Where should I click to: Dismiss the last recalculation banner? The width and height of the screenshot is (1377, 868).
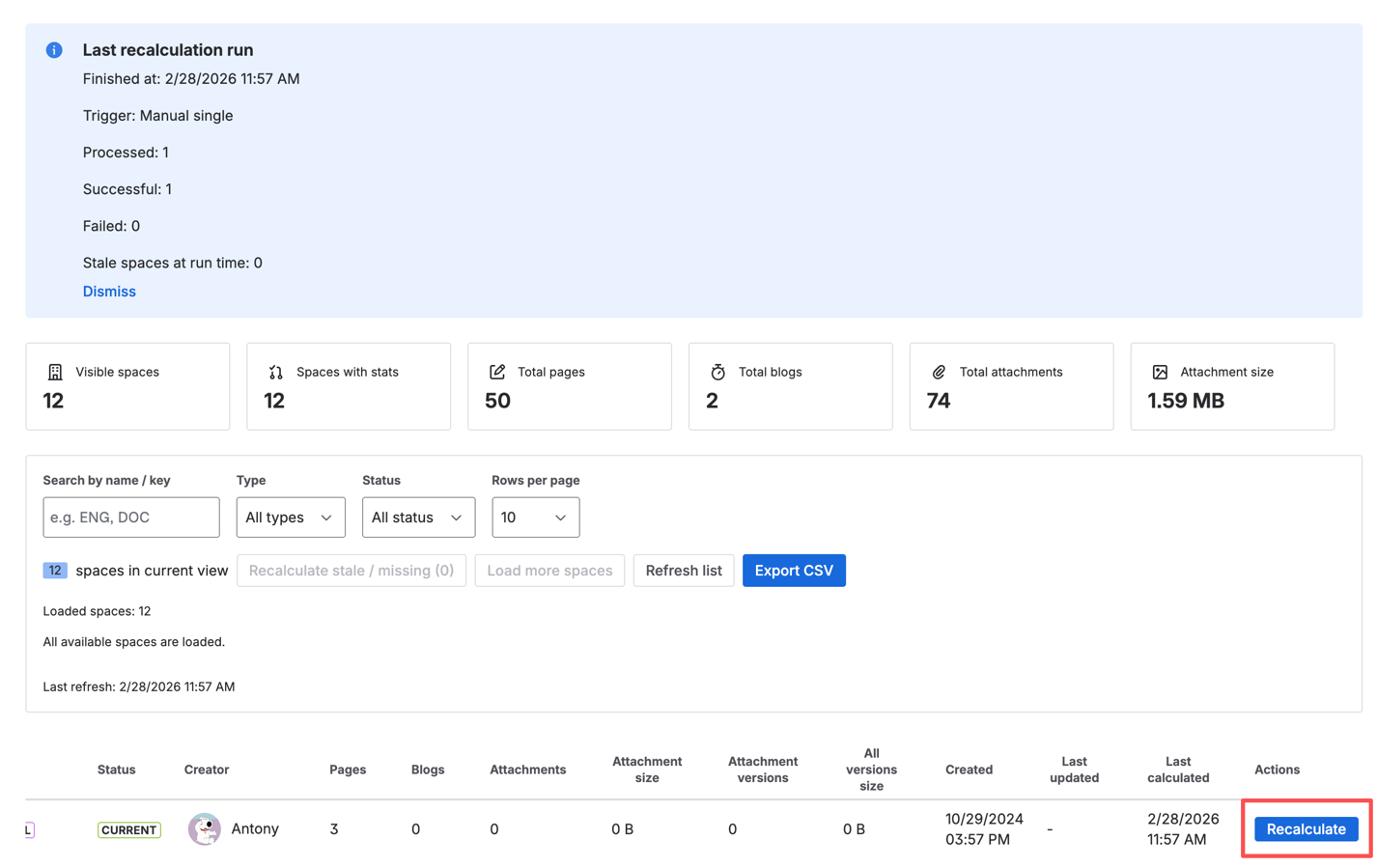[109, 291]
